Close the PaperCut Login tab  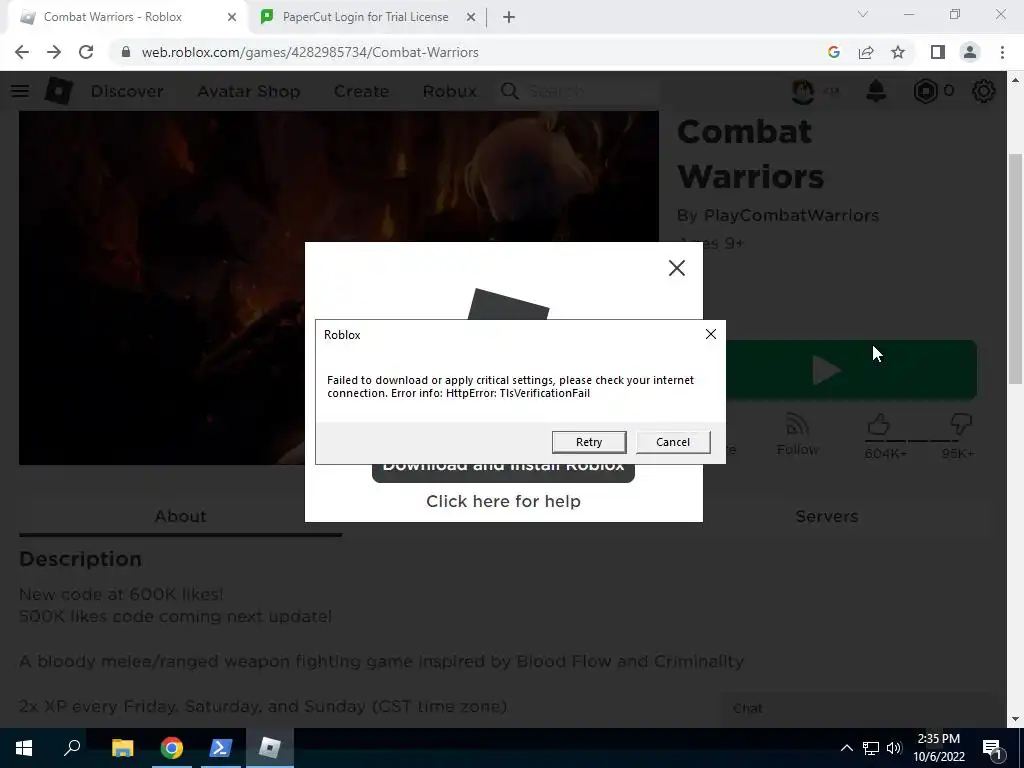tap(470, 18)
